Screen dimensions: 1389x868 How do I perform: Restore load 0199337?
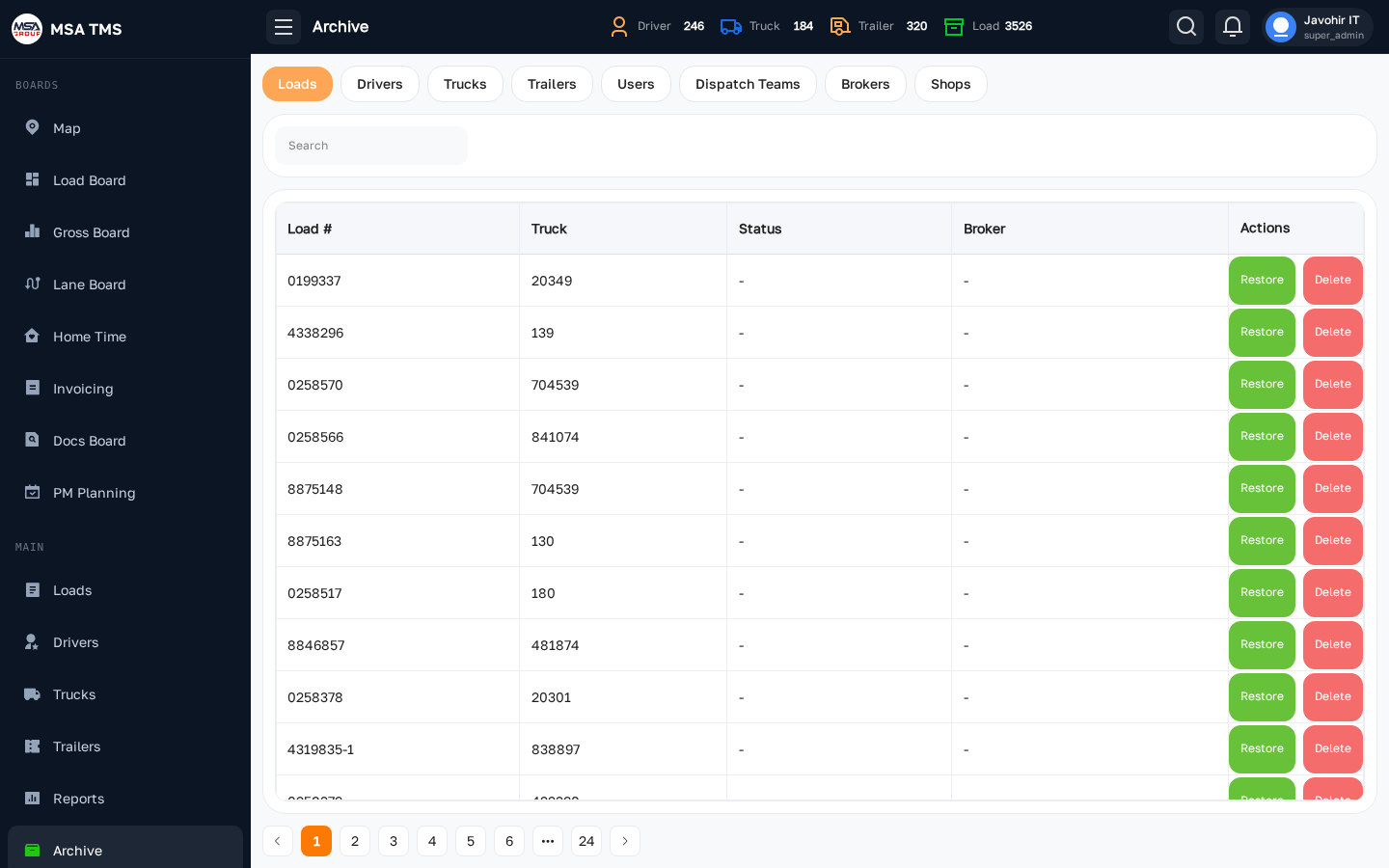coord(1262,280)
